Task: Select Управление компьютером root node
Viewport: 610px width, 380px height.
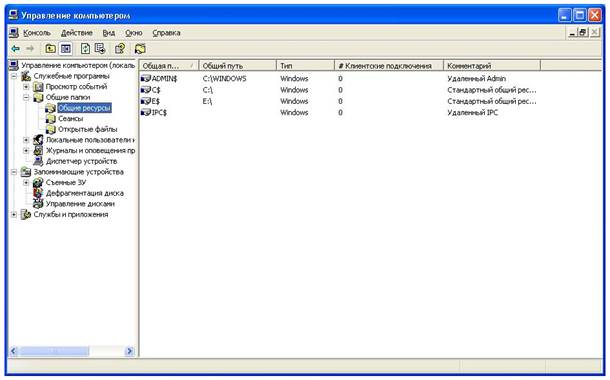Action: click(78, 65)
